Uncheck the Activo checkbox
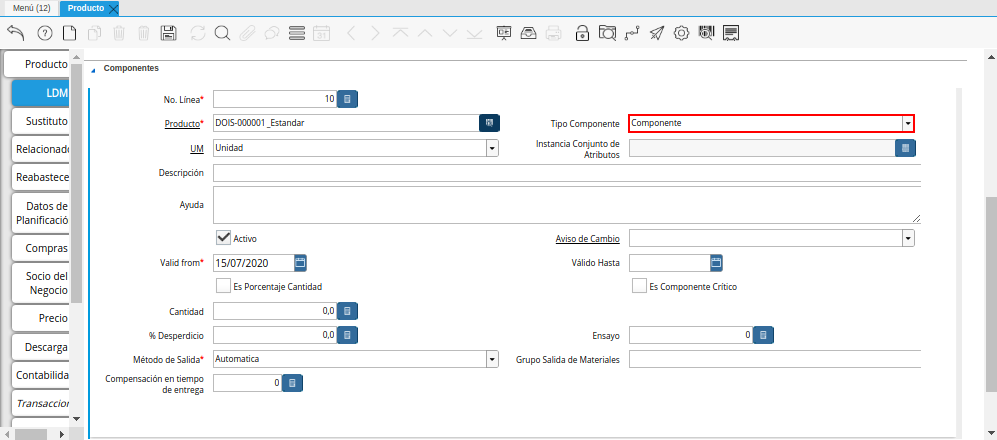This screenshot has height=440, width=997. pyautogui.click(x=224, y=238)
